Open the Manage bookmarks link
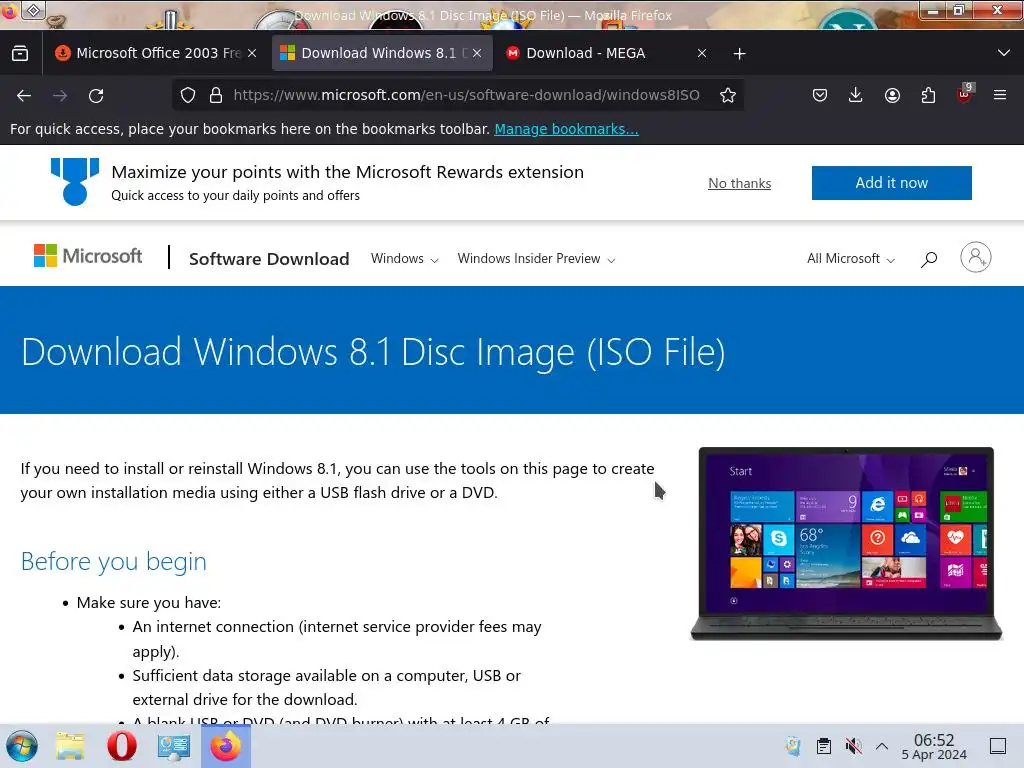This screenshot has width=1024, height=768. 566,129
